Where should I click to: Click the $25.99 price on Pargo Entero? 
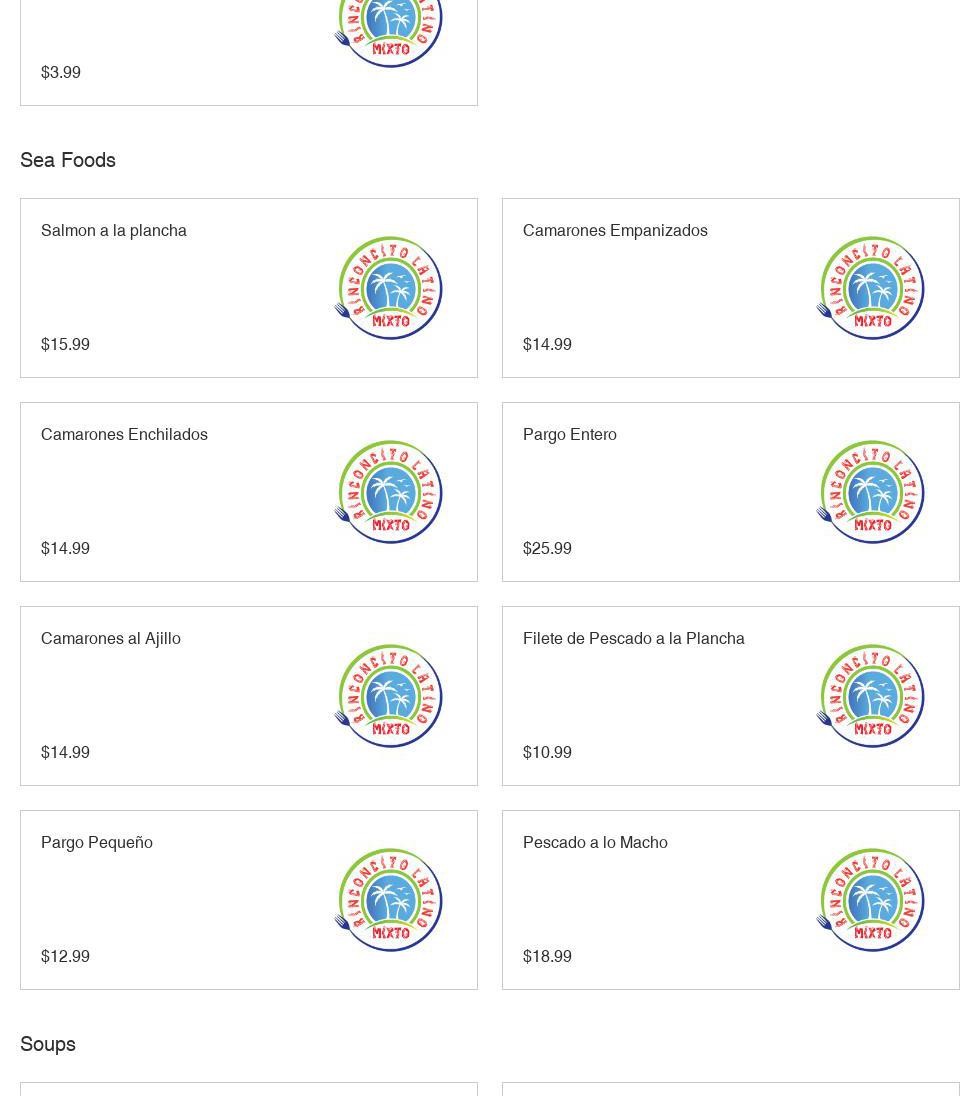point(547,548)
